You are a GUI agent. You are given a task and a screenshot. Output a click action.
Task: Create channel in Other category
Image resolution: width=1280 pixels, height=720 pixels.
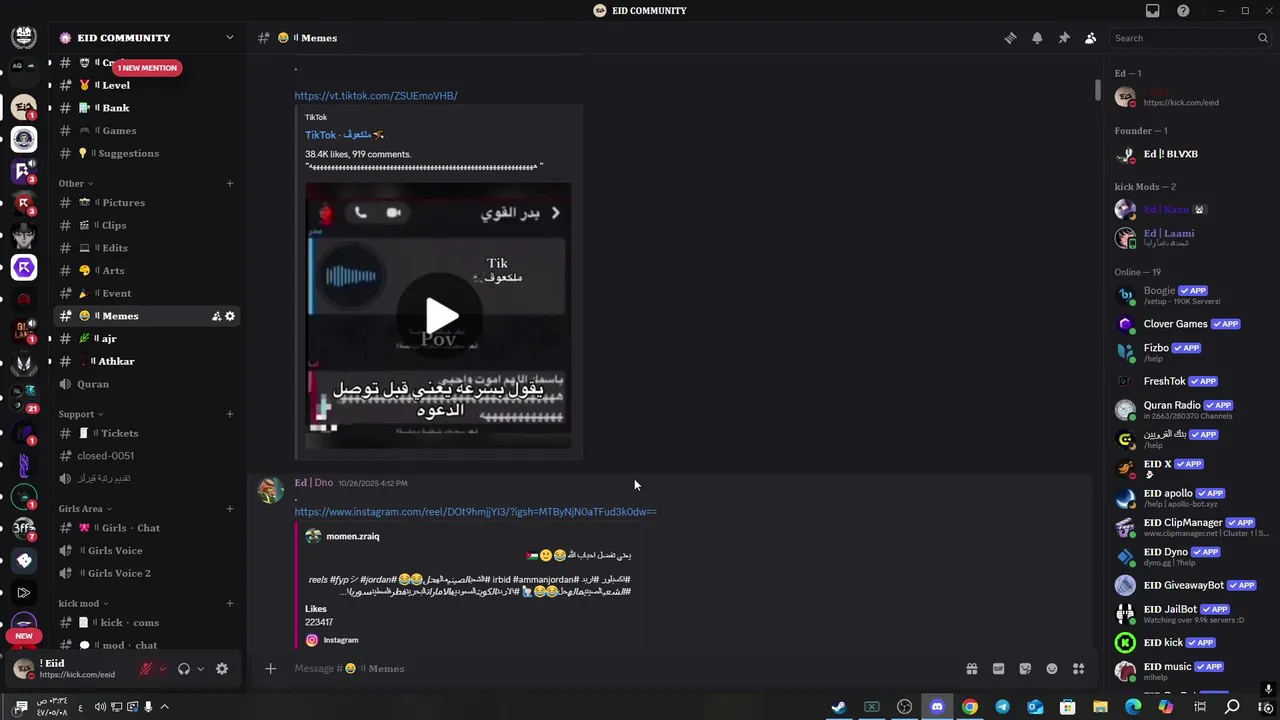(x=230, y=184)
